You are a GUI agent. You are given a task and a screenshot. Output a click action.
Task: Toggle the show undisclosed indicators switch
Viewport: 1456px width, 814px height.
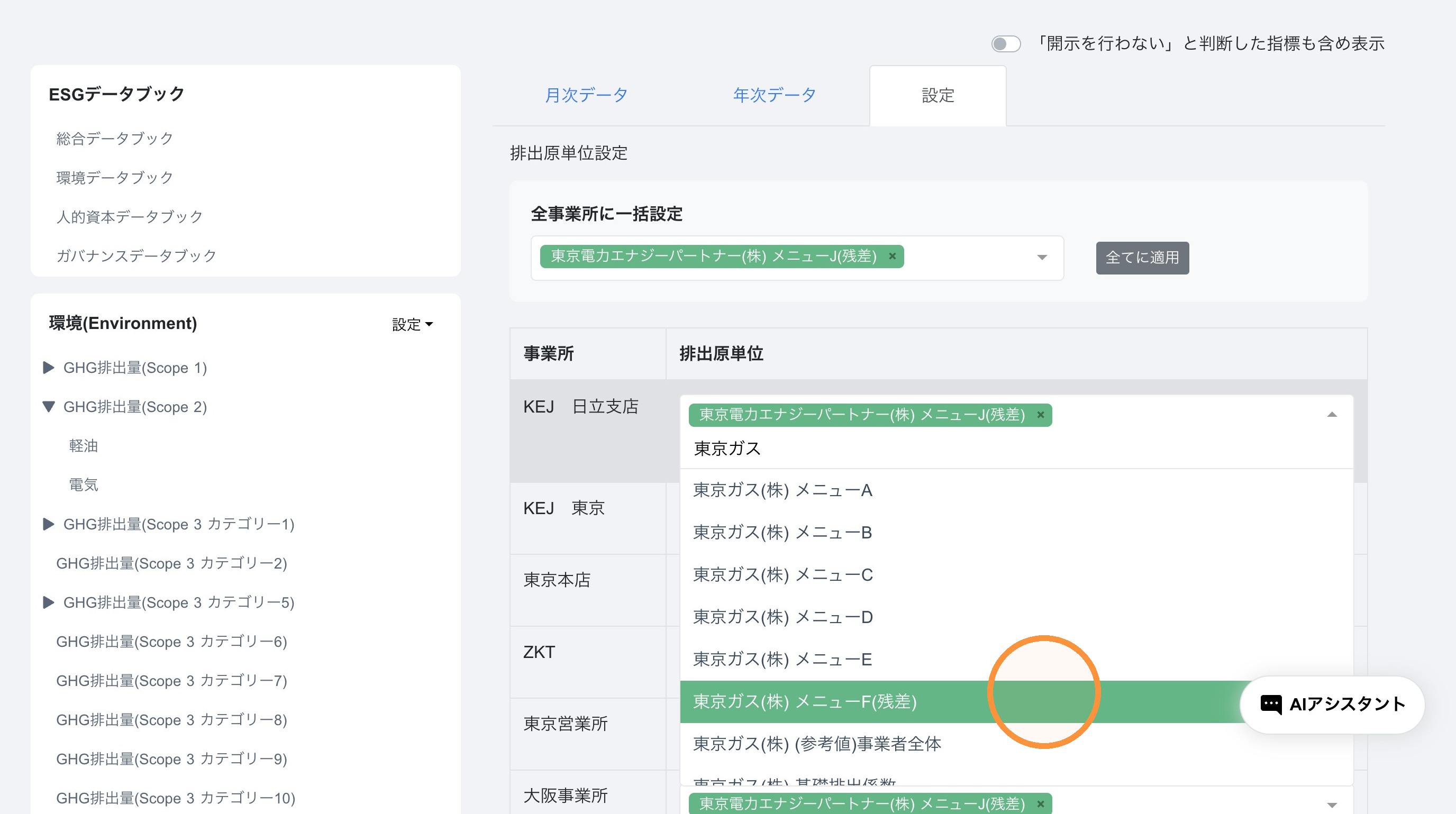pyautogui.click(x=1006, y=43)
